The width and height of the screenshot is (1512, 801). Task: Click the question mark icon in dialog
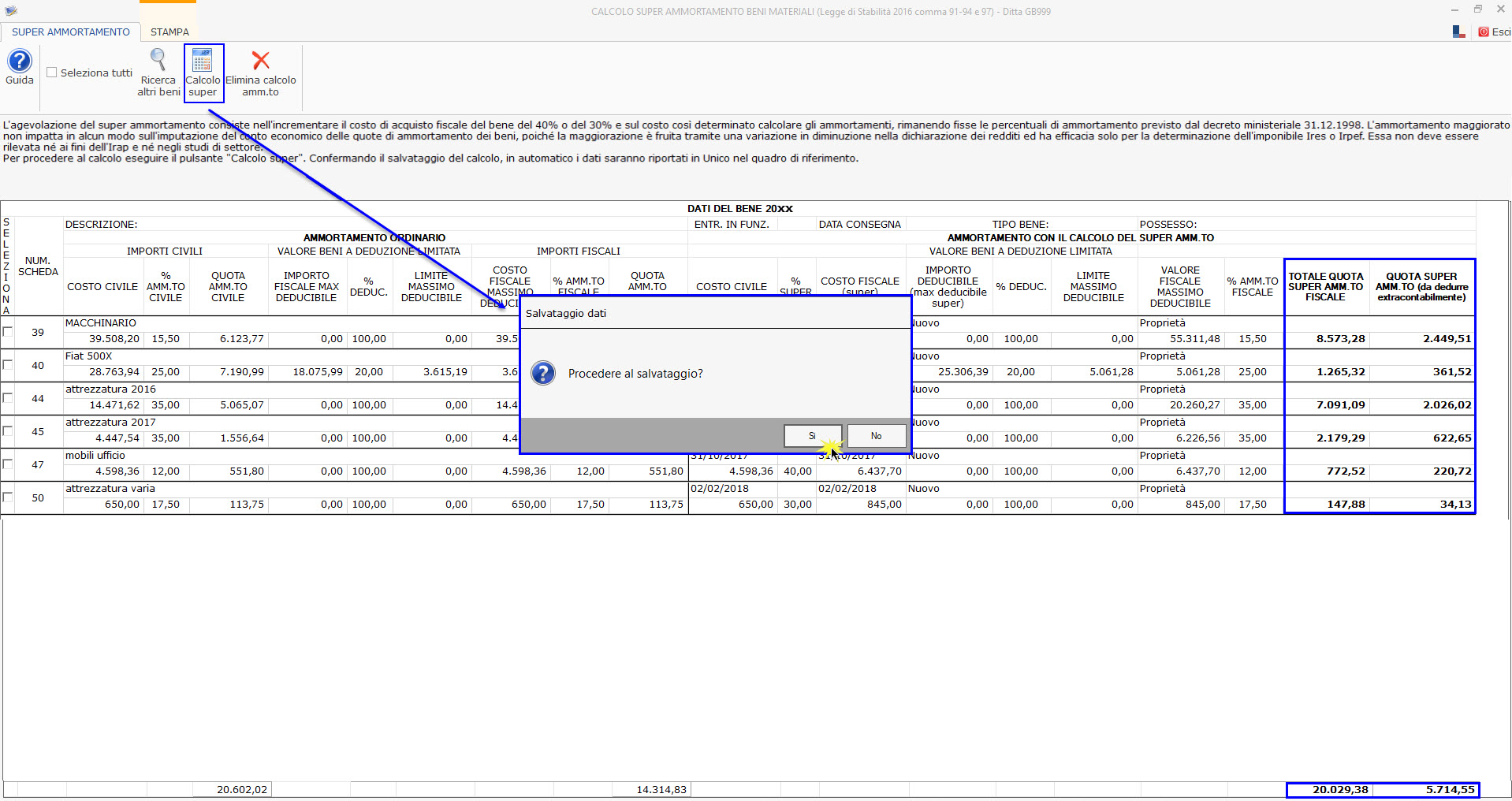coord(543,373)
